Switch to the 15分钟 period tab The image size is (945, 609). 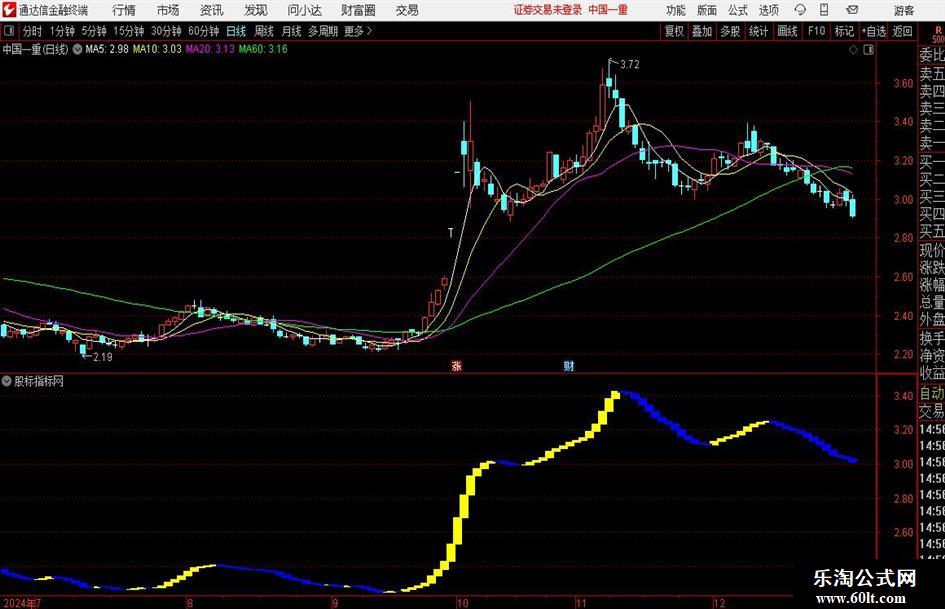pyautogui.click(x=129, y=31)
